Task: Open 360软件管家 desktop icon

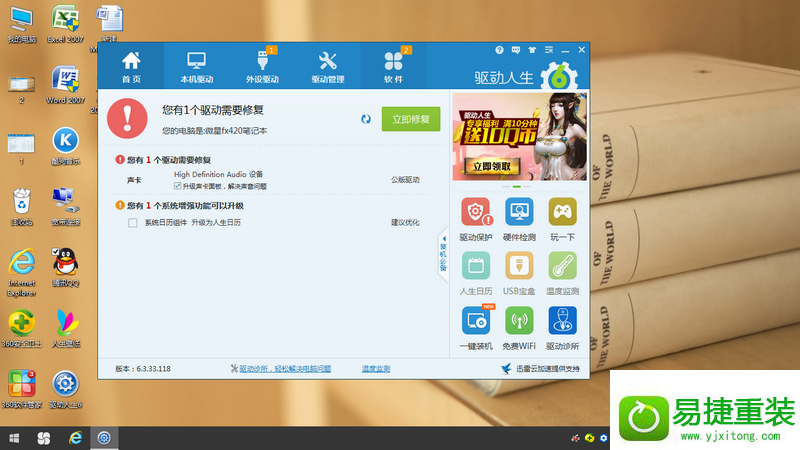Action: (21, 389)
